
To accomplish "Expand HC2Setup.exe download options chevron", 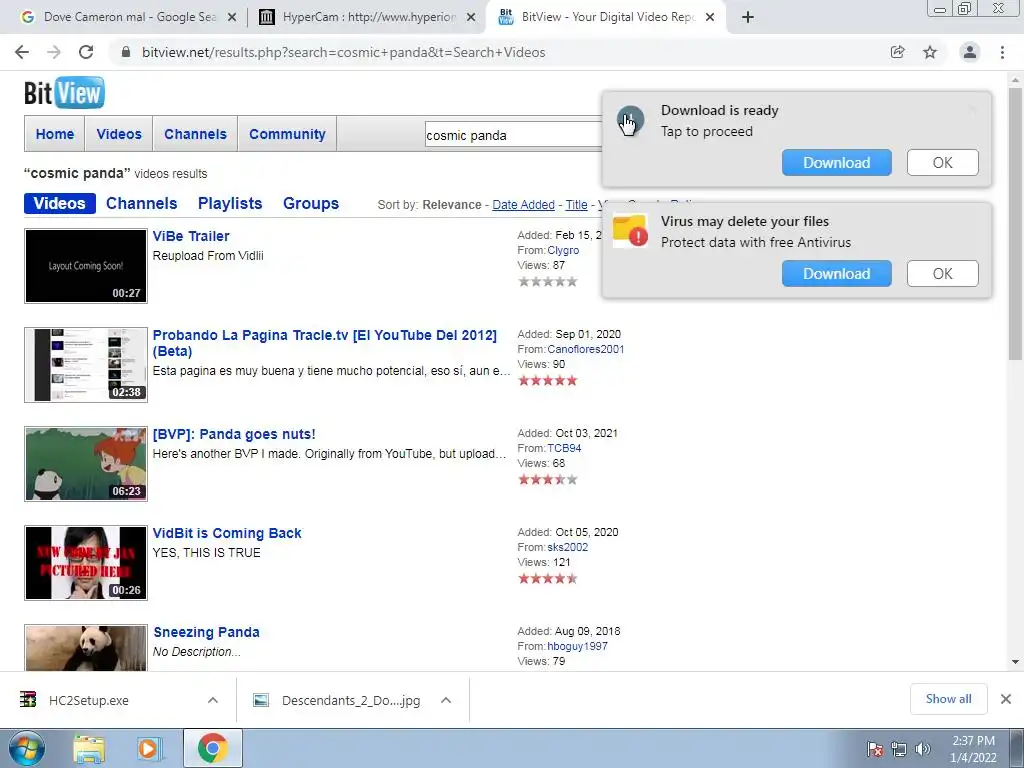I will (x=213, y=700).
